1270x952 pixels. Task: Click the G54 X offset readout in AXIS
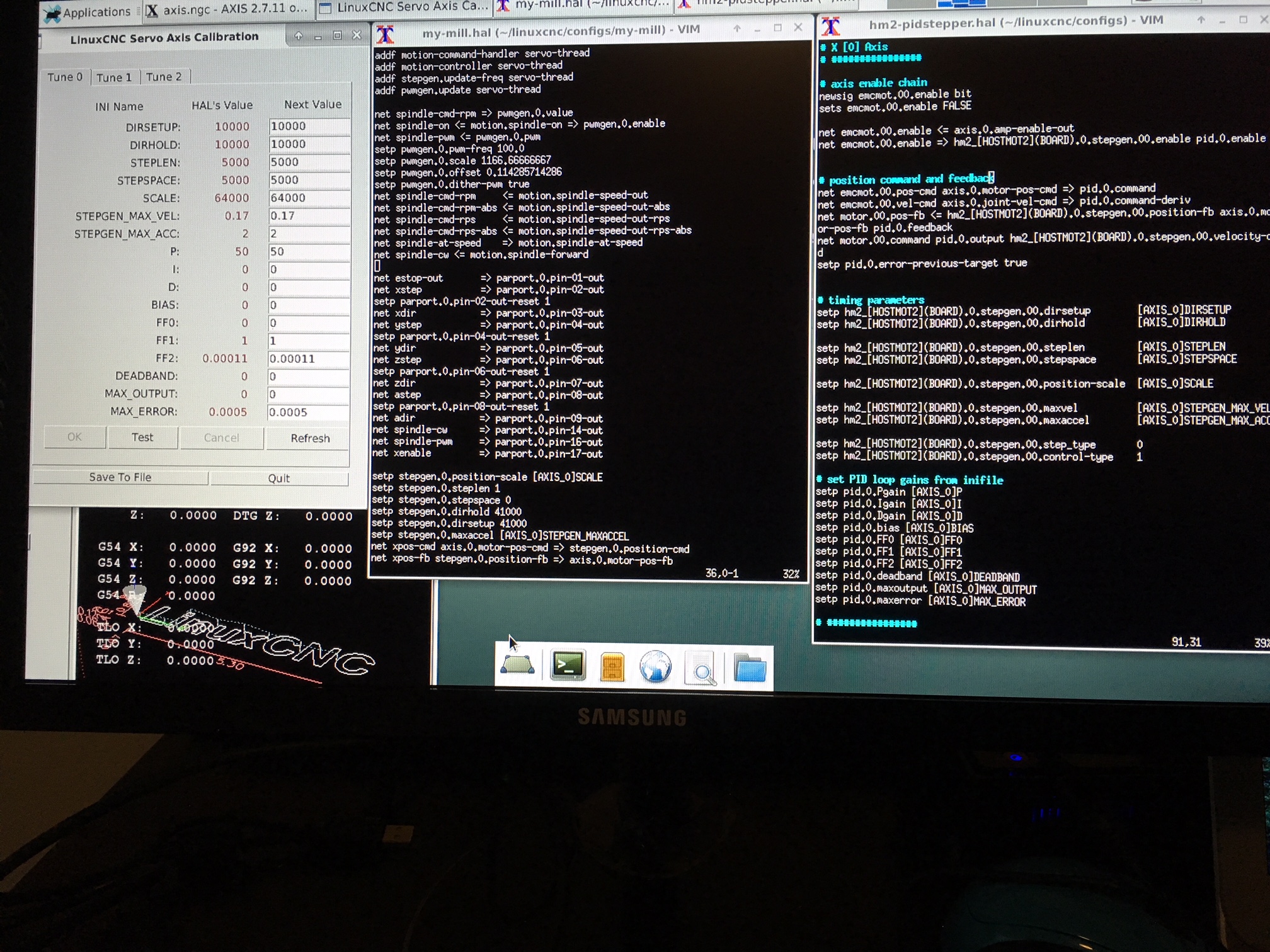(x=157, y=547)
